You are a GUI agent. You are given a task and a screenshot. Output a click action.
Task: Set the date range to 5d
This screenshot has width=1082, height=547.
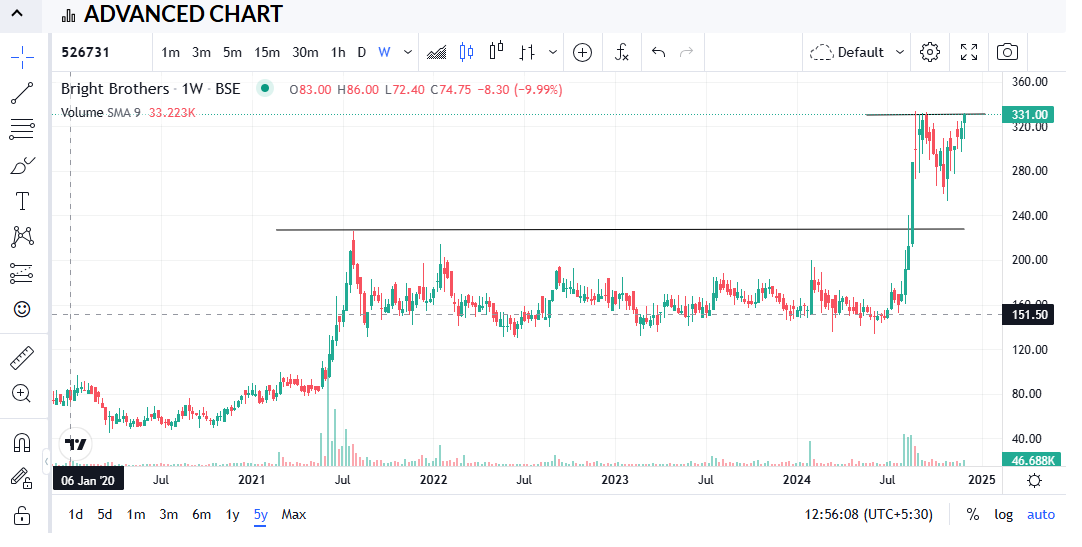[105, 515]
